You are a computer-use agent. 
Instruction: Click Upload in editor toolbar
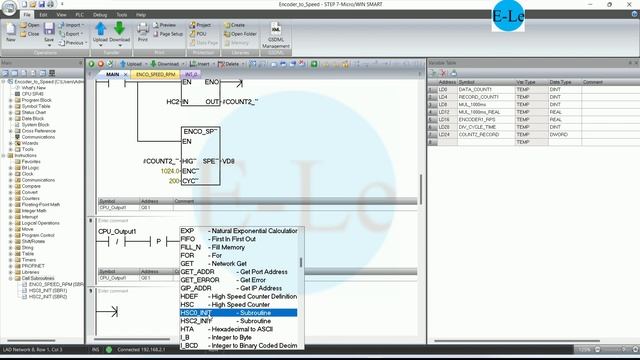132,64
